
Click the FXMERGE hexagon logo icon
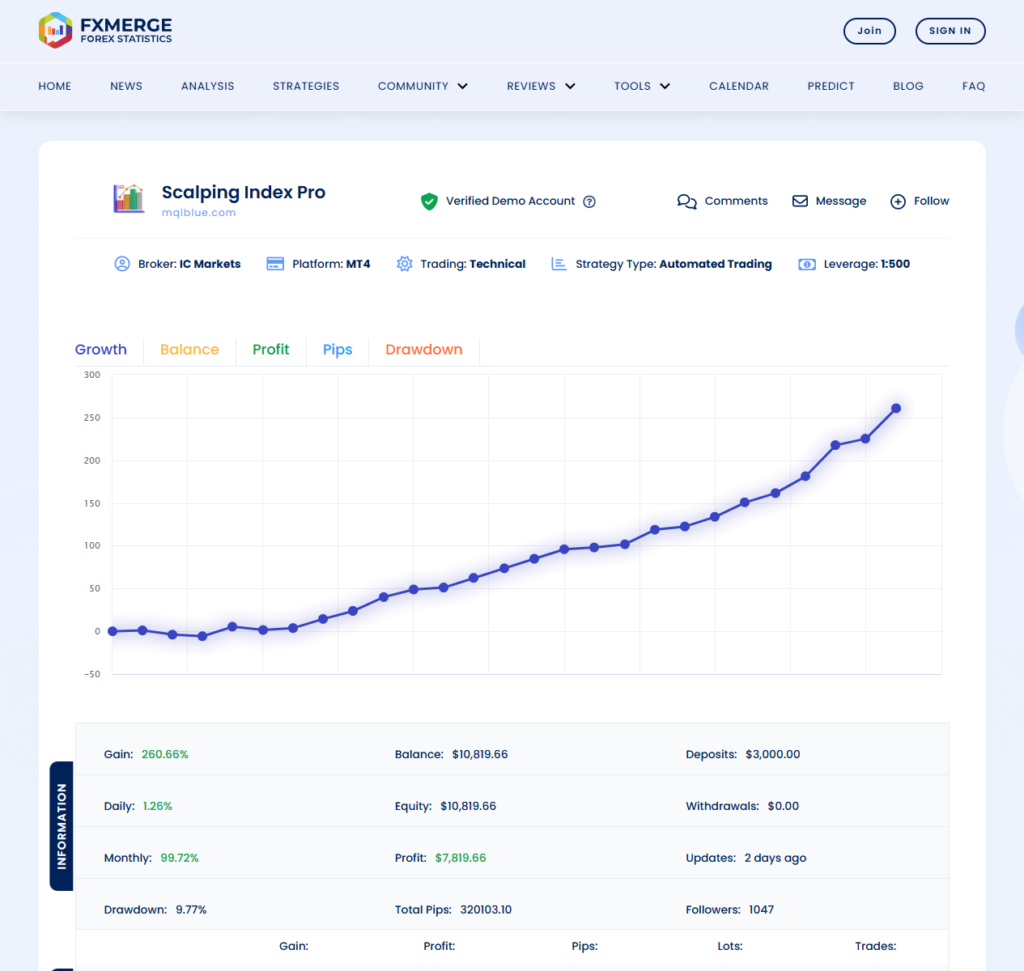[x=56, y=30]
